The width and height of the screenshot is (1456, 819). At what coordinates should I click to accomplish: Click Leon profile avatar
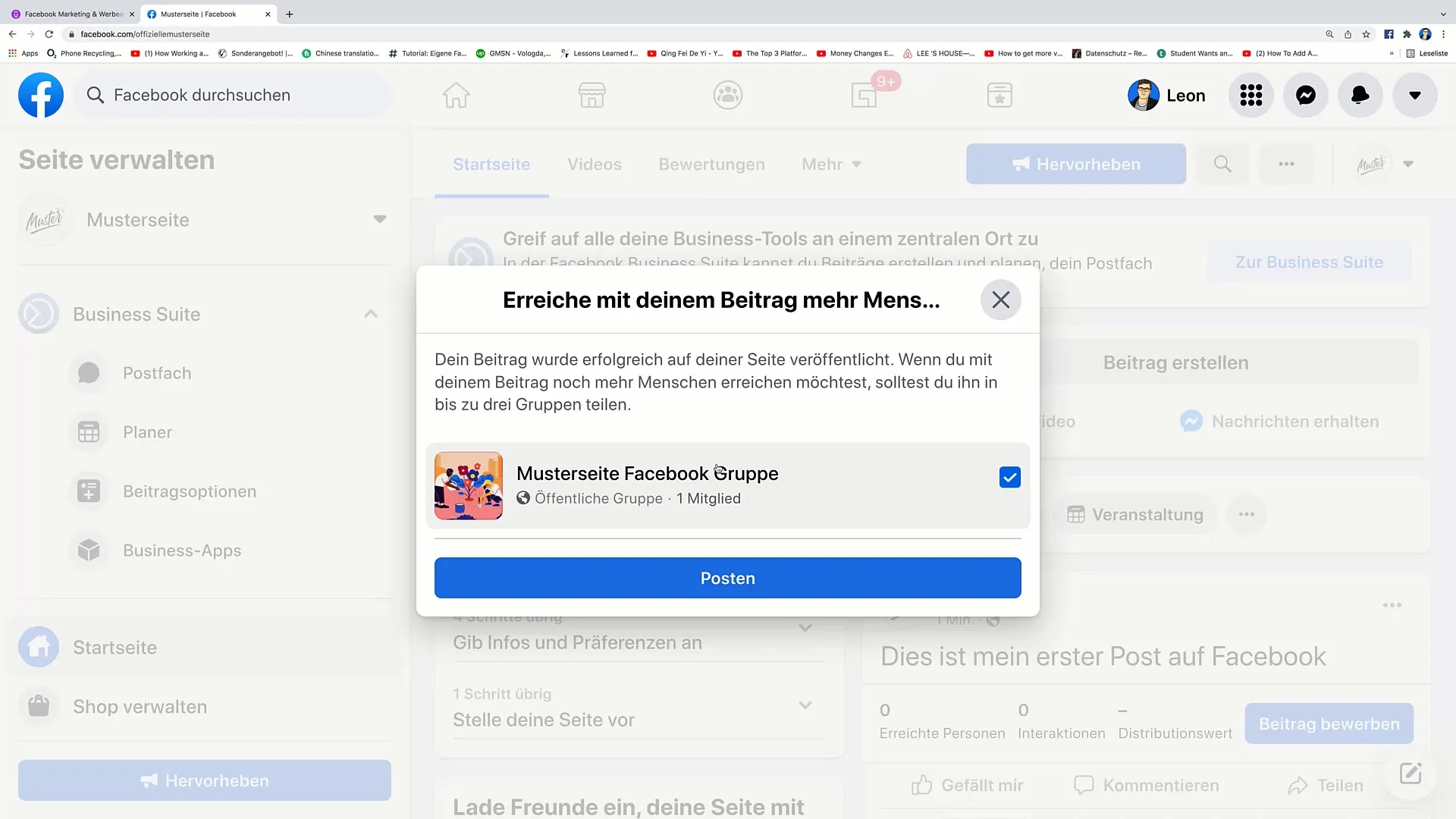1143,96
